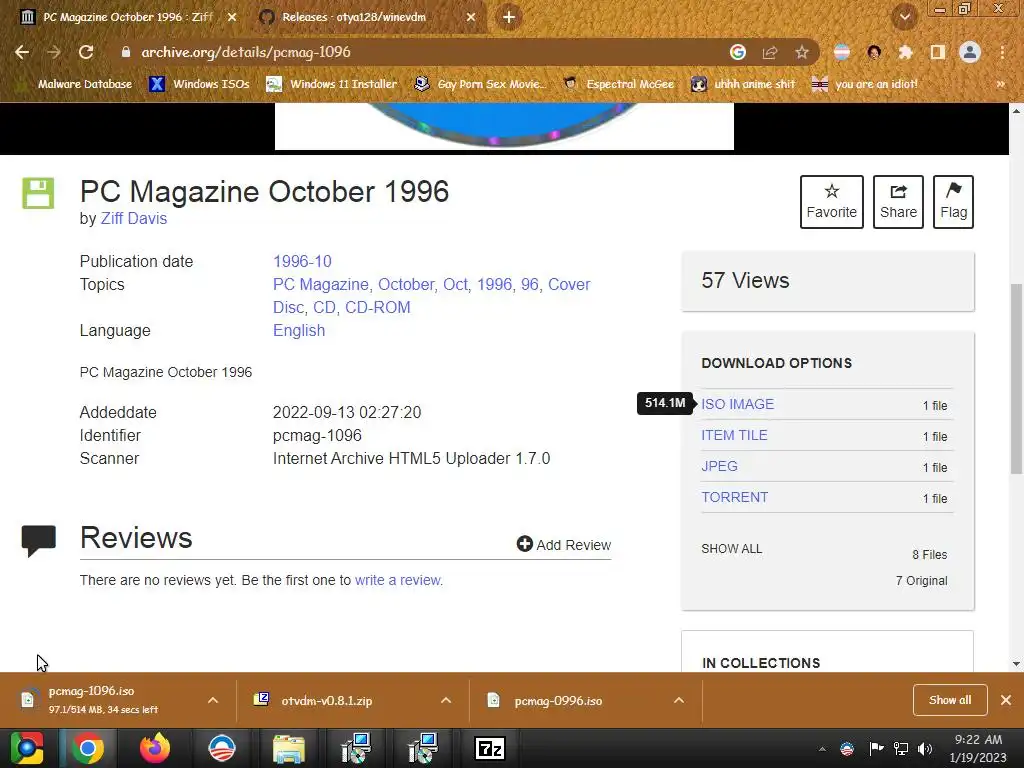
Task: Switch to Releases otya128/winevdm tab
Action: pyautogui.click(x=353, y=18)
